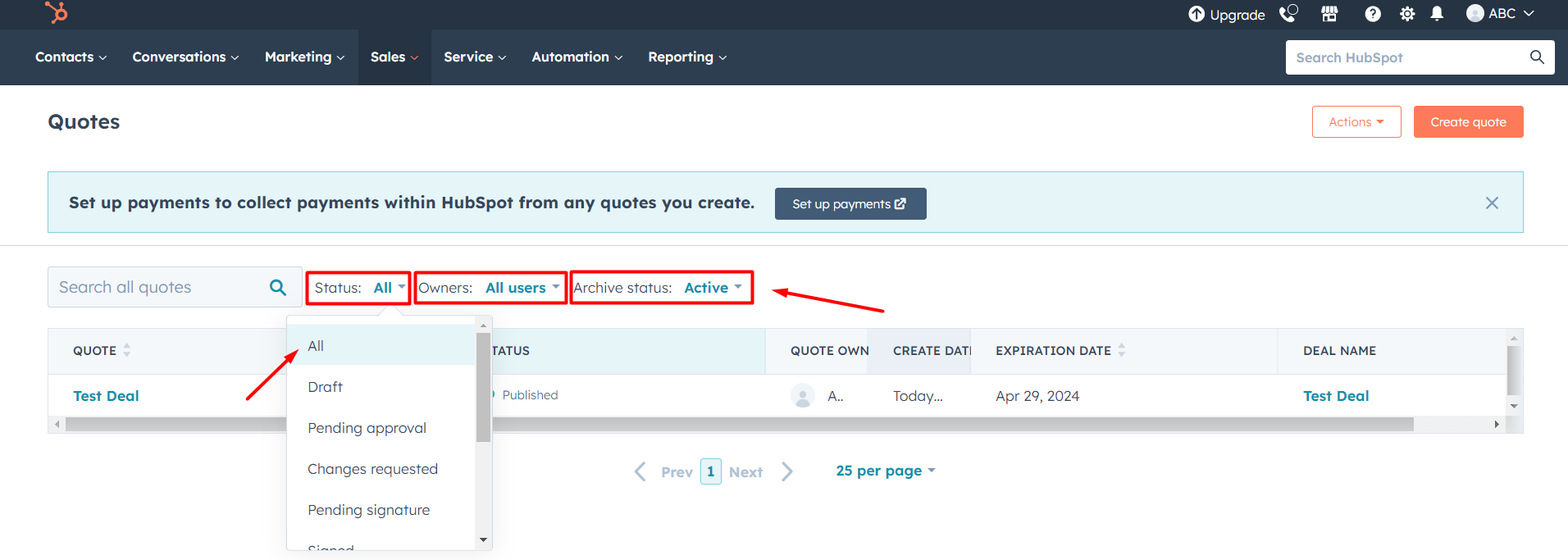1568x560 pixels.
Task: Open the ABC account menu
Action: click(1500, 14)
